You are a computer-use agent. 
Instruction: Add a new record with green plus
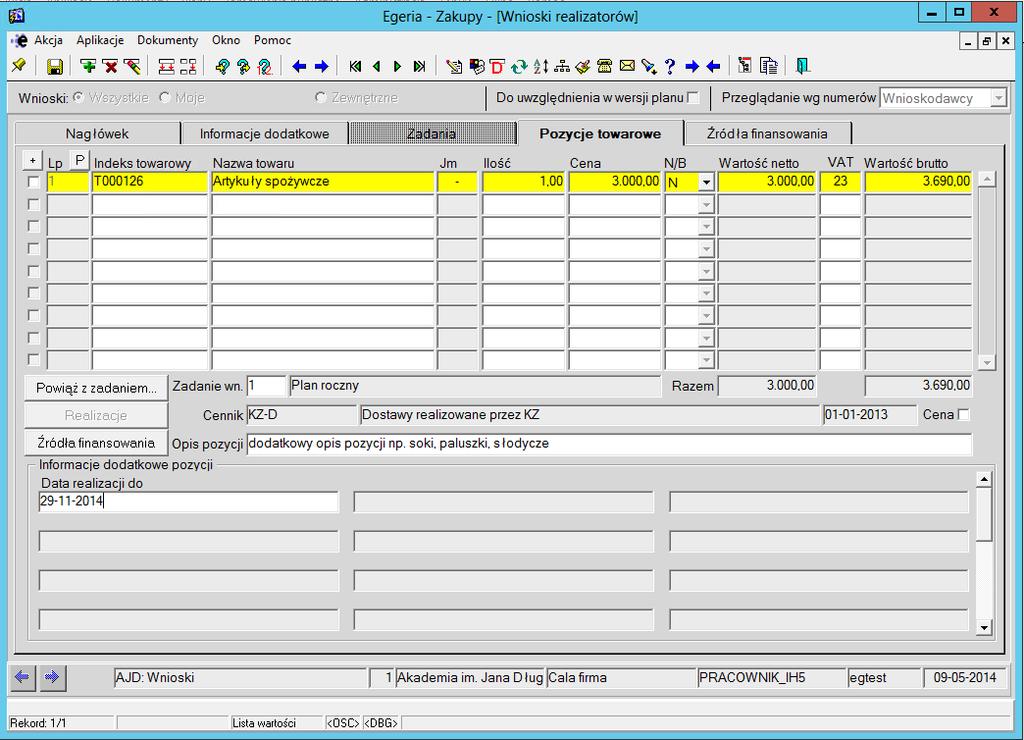point(88,66)
